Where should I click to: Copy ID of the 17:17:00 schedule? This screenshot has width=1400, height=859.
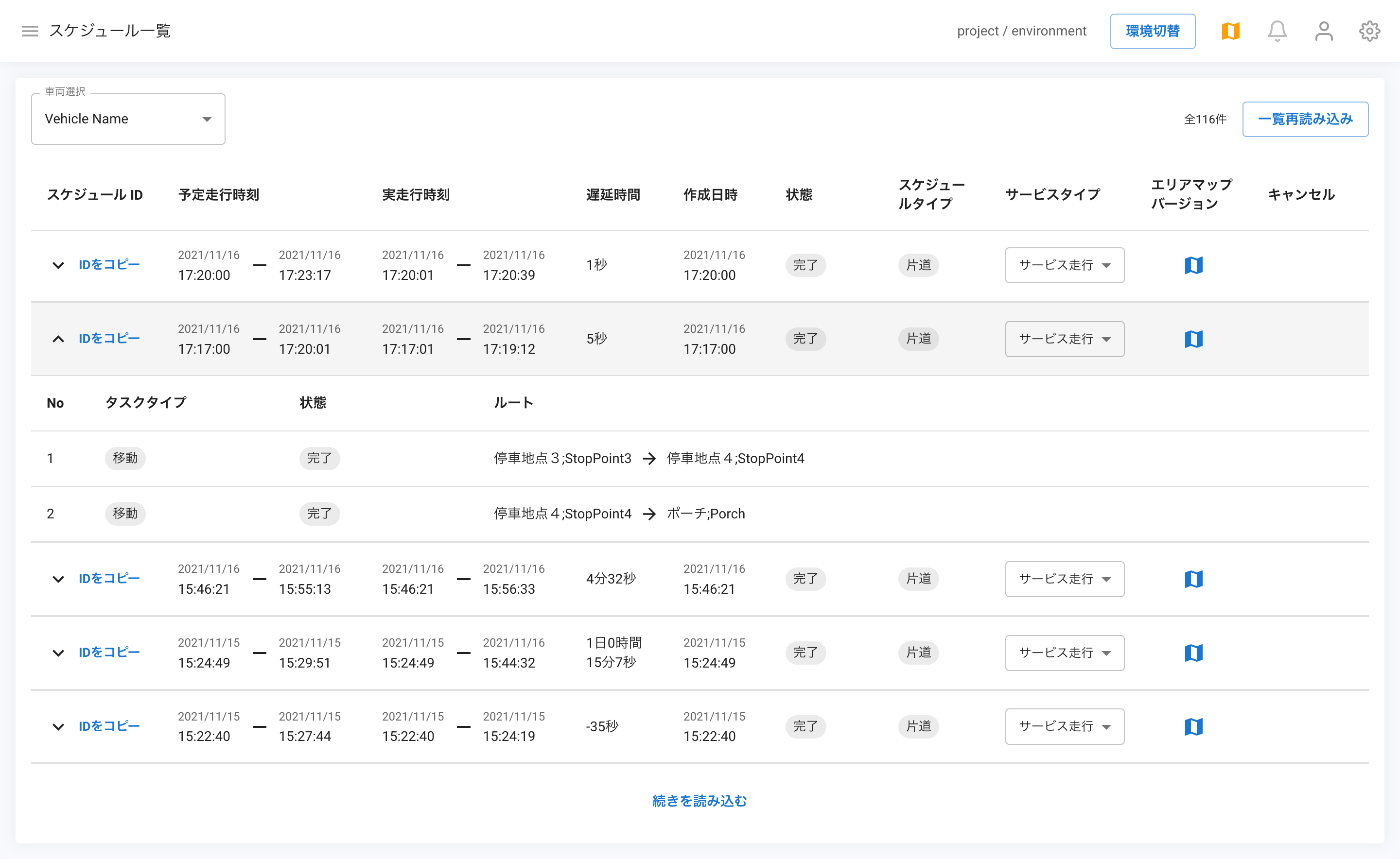point(108,339)
